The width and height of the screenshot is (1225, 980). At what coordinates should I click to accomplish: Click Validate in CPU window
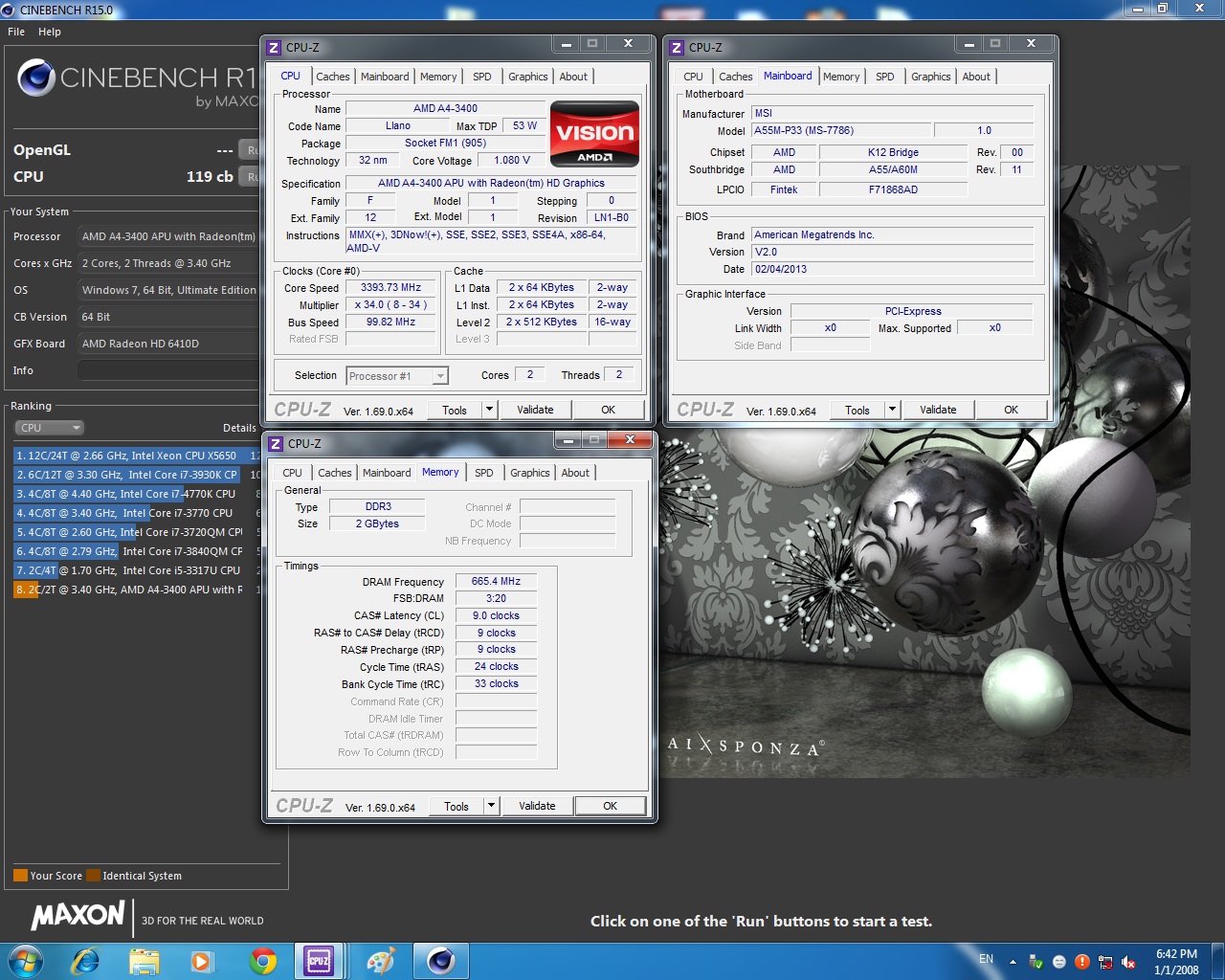[x=535, y=410]
